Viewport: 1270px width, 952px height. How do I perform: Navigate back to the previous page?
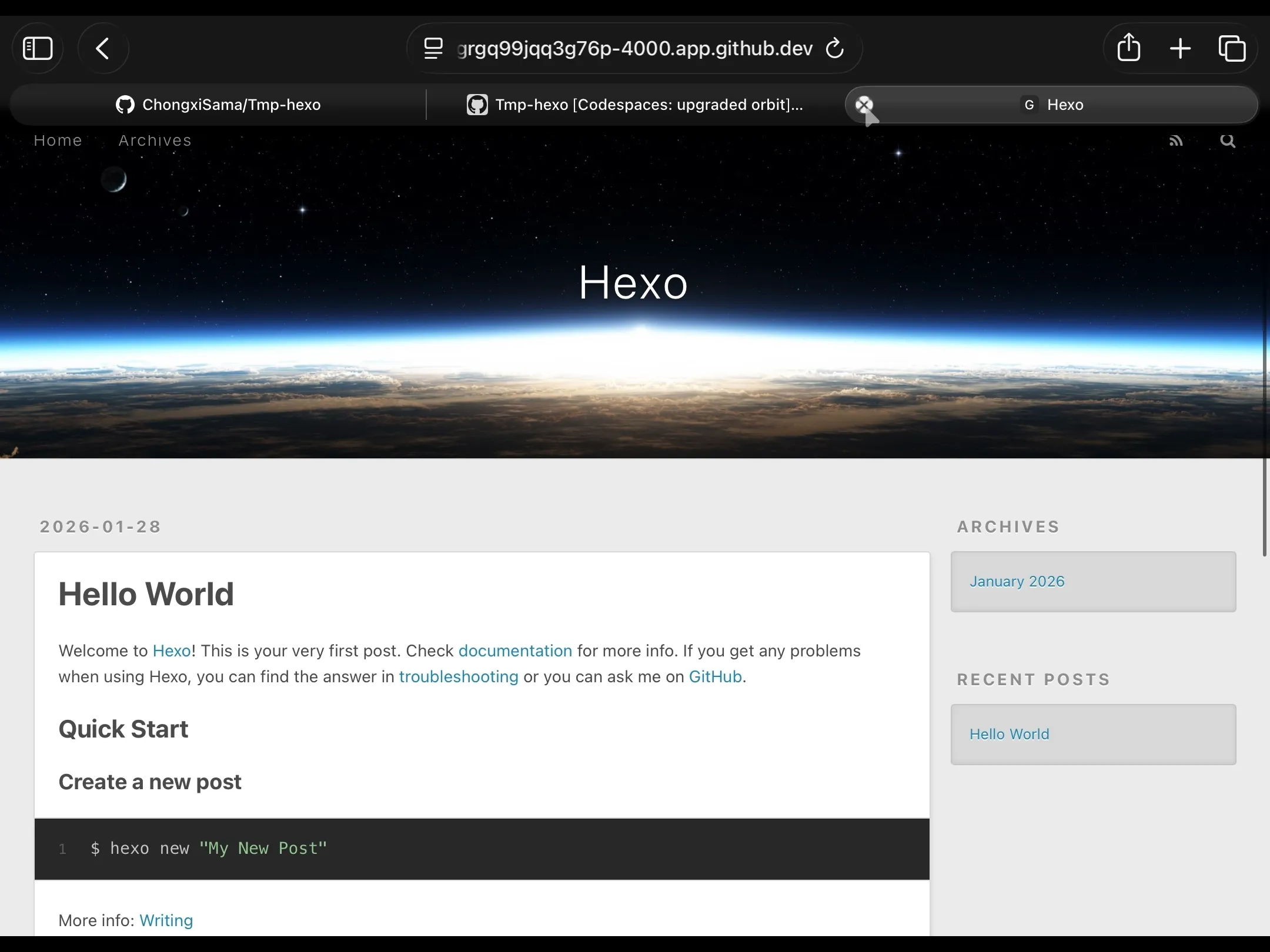103,48
